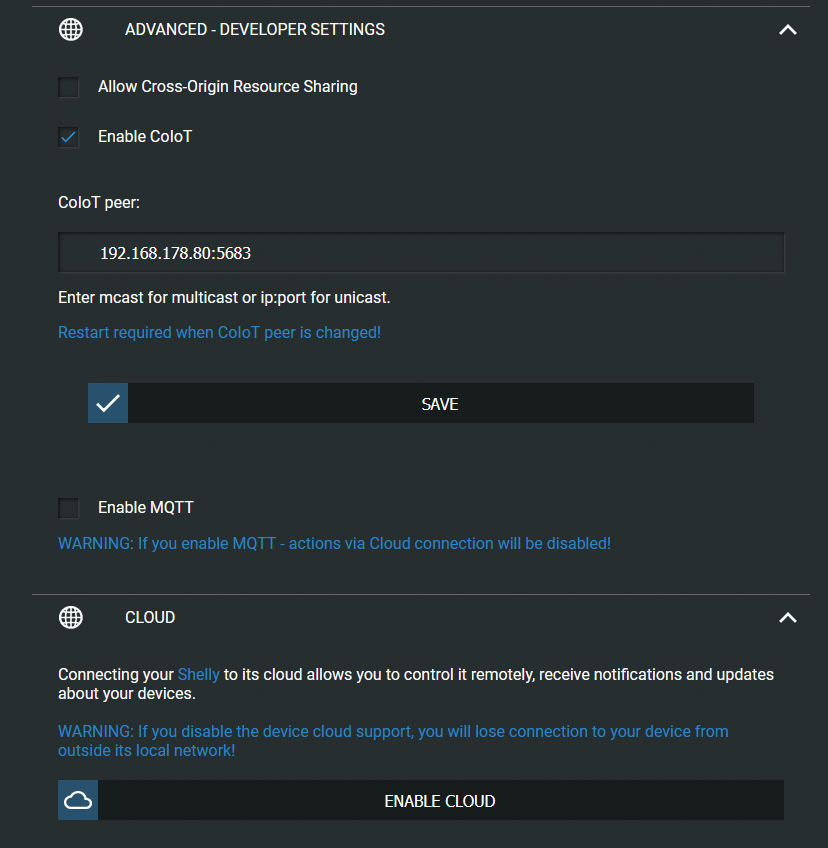This screenshot has height=848, width=828.
Task: Click the checkmark icon left of Save
Action: pos(108,403)
